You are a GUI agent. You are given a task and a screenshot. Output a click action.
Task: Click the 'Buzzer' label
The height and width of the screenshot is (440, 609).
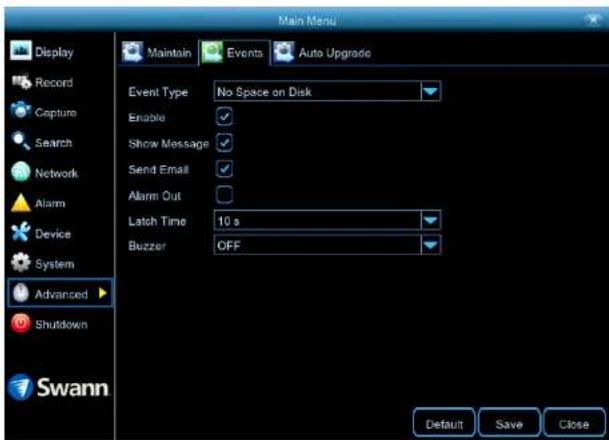[x=147, y=245]
